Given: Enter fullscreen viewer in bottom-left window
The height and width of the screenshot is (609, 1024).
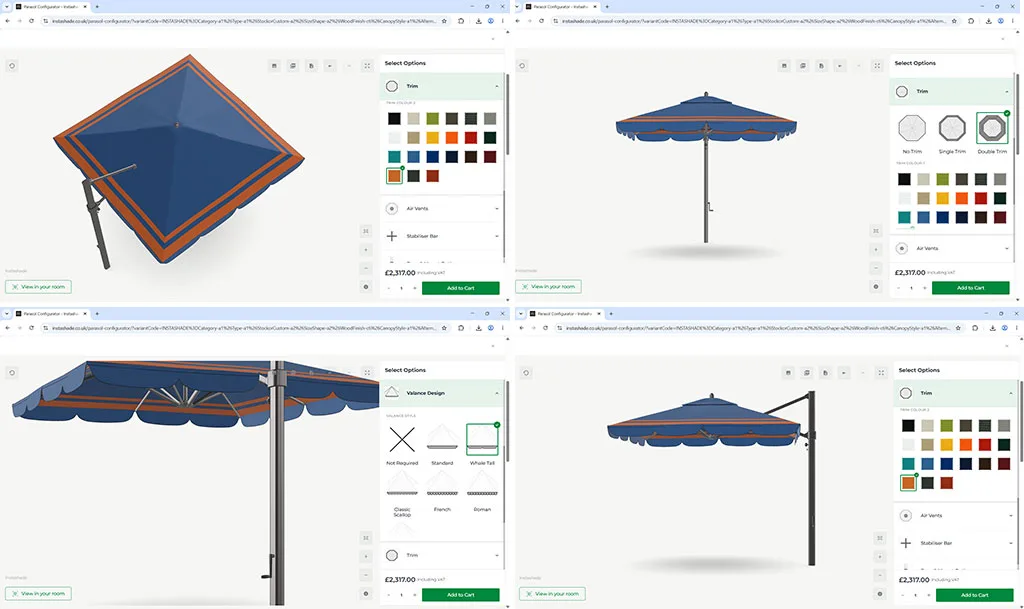Looking at the screenshot, I should 367,373.
